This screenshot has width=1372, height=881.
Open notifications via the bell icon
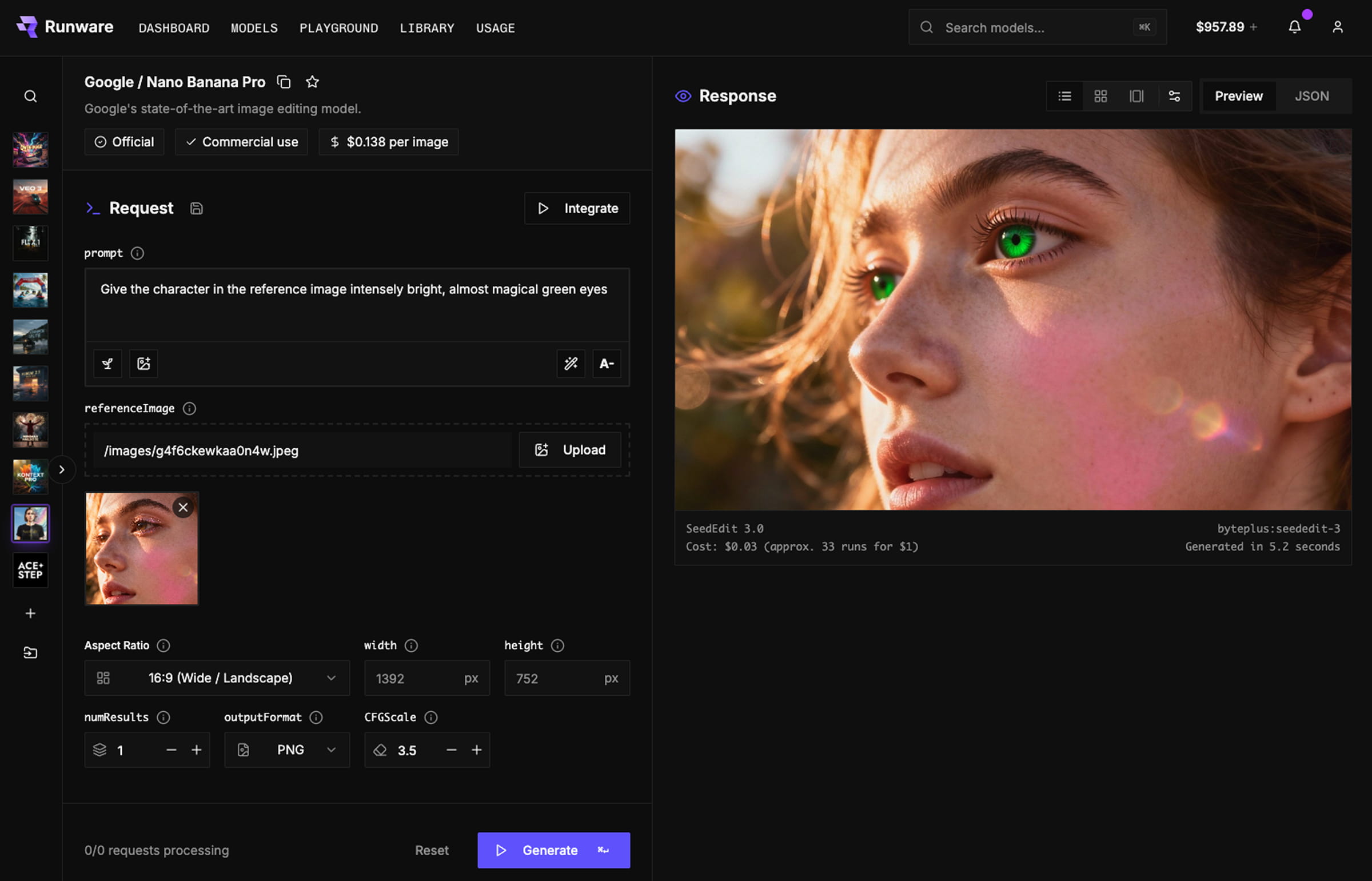(x=1295, y=27)
